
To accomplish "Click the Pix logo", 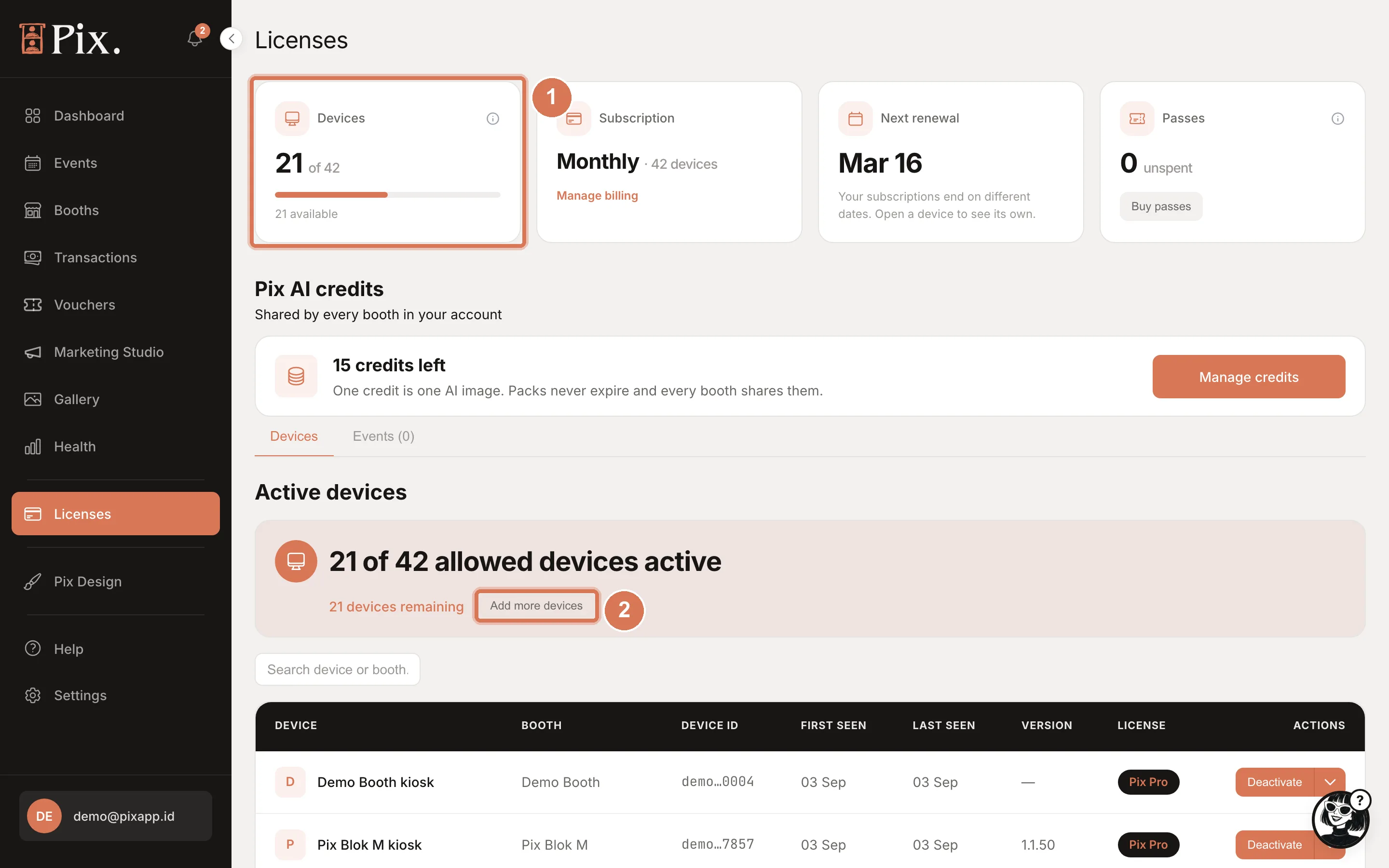I will click(x=69, y=39).
